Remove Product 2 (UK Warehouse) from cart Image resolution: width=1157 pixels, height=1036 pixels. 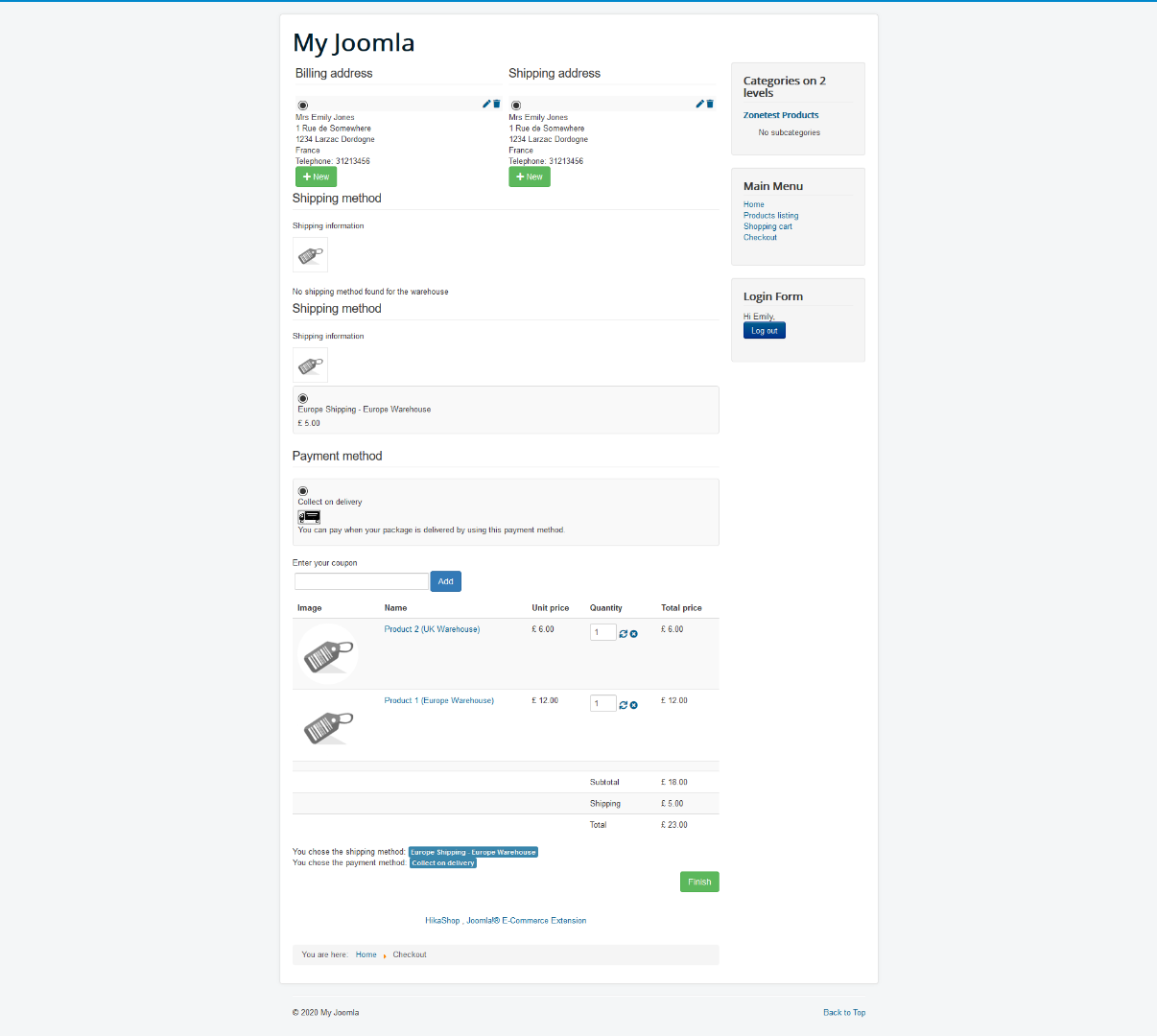[634, 634]
